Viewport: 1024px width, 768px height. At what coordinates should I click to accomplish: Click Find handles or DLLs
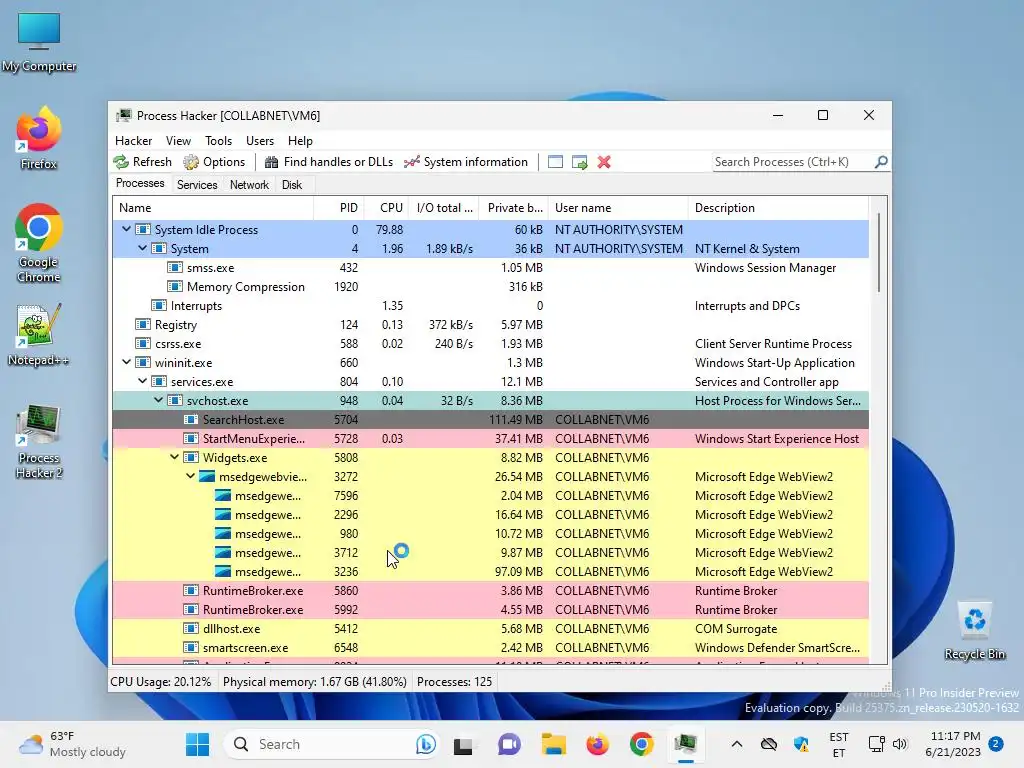(x=328, y=162)
